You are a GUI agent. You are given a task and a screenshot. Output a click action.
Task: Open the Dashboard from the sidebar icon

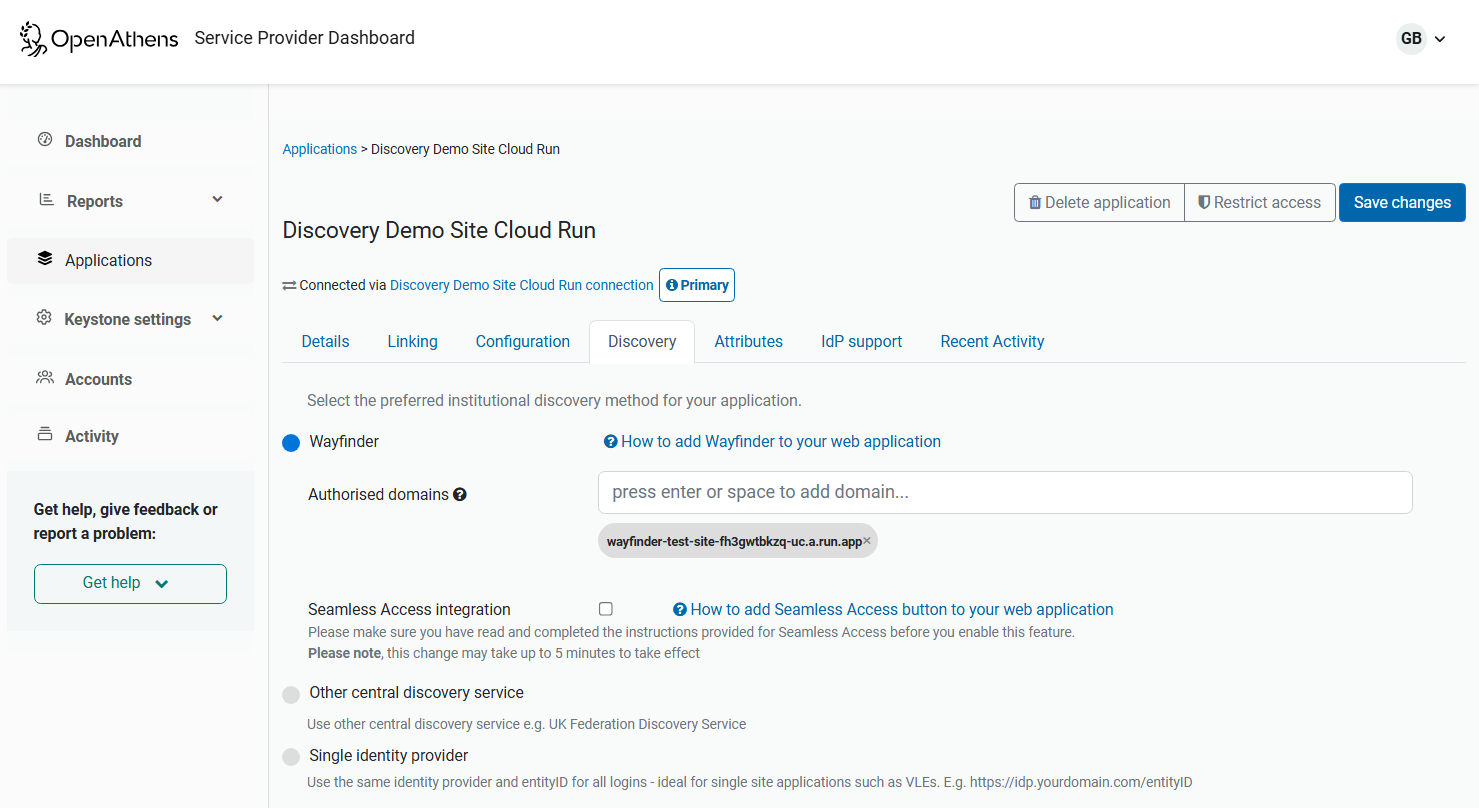(x=44, y=141)
